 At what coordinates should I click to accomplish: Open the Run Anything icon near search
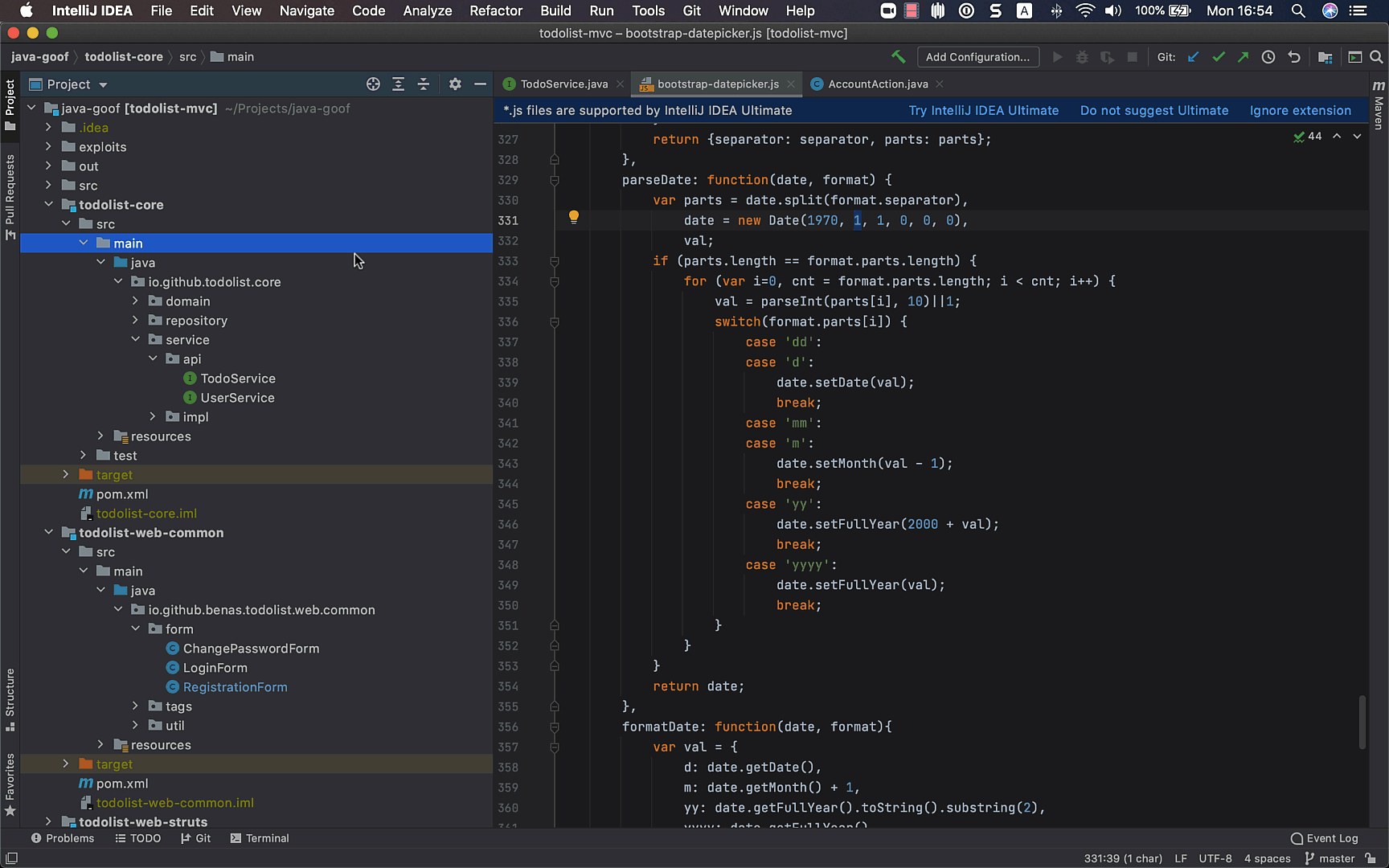[x=1354, y=57]
